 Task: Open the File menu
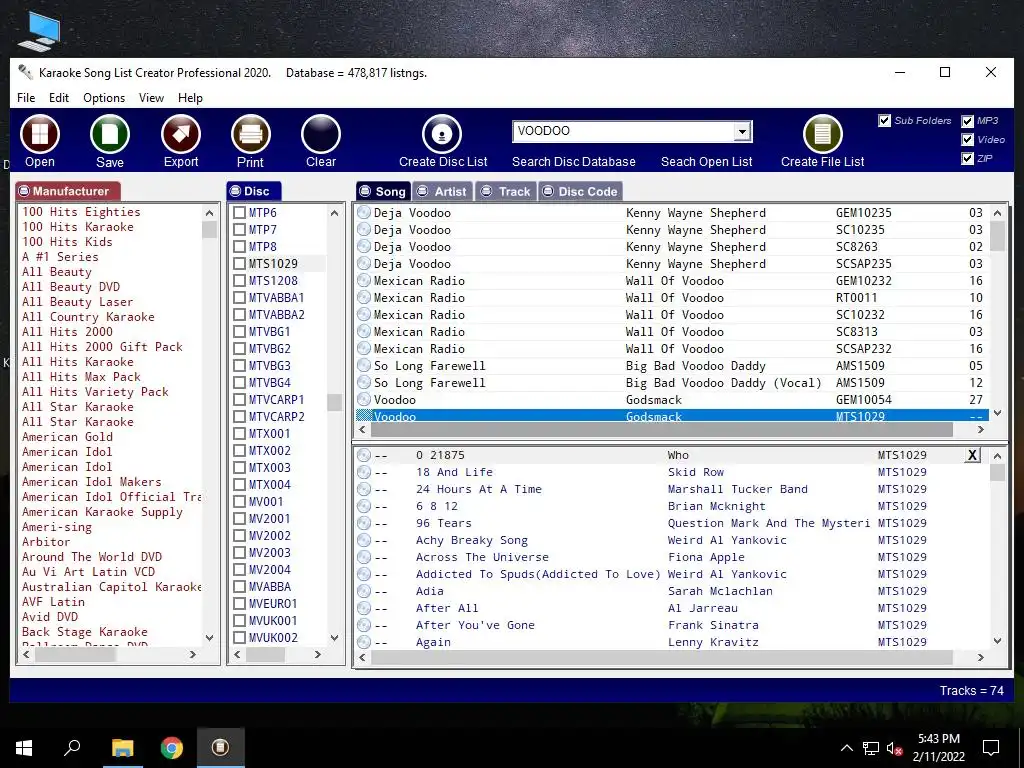(26, 98)
